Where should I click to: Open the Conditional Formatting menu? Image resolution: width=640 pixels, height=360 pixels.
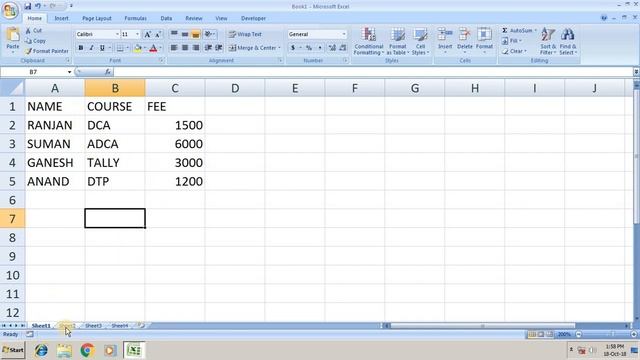(369, 41)
